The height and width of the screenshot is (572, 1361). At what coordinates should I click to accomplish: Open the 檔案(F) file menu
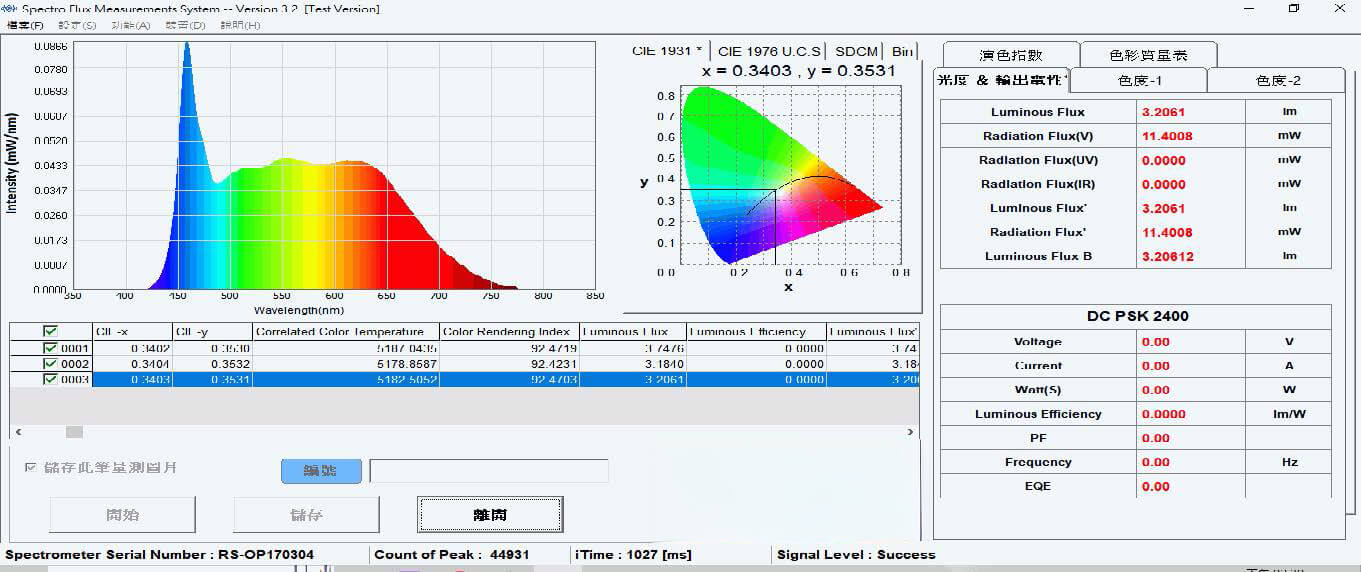pyautogui.click(x=25, y=25)
